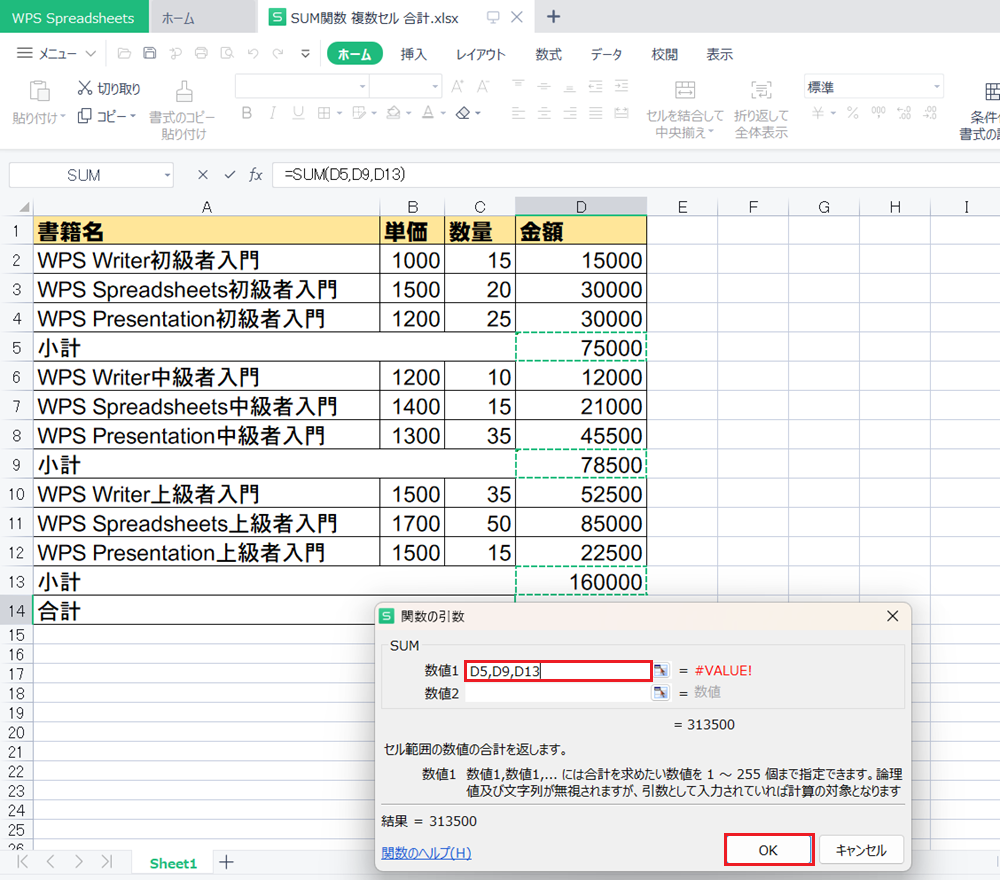Click the align left icon
Image resolution: width=1000 pixels, height=880 pixels.
click(x=518, y=114)
